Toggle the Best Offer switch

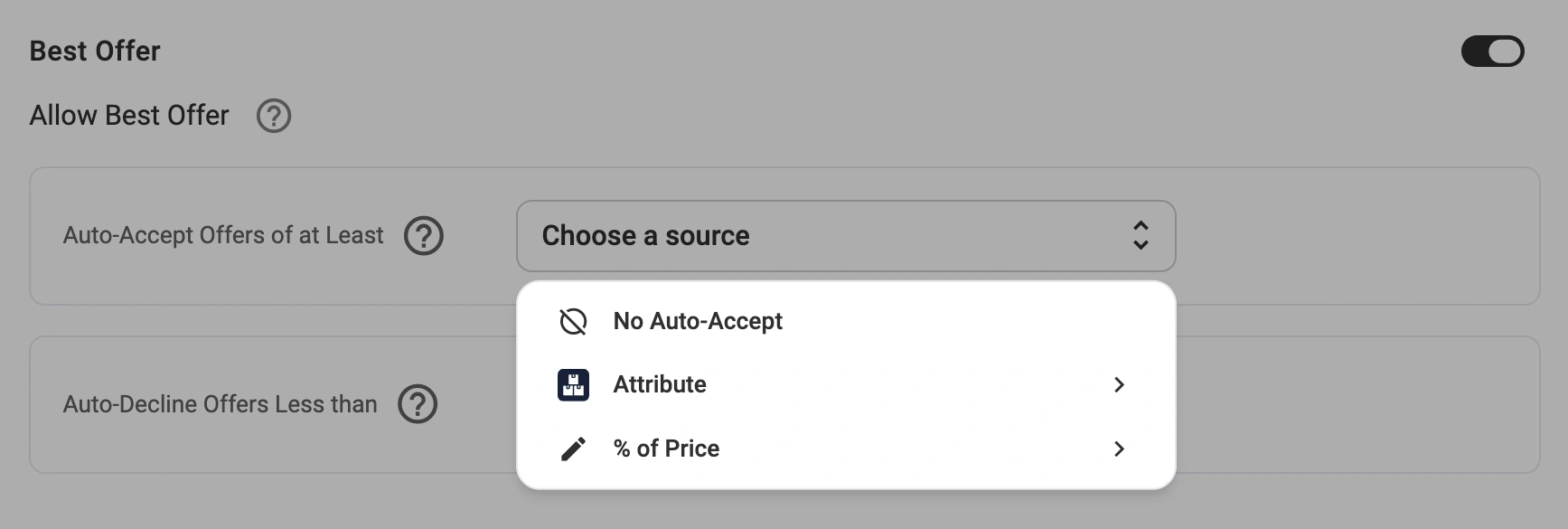coord(1492,52)
